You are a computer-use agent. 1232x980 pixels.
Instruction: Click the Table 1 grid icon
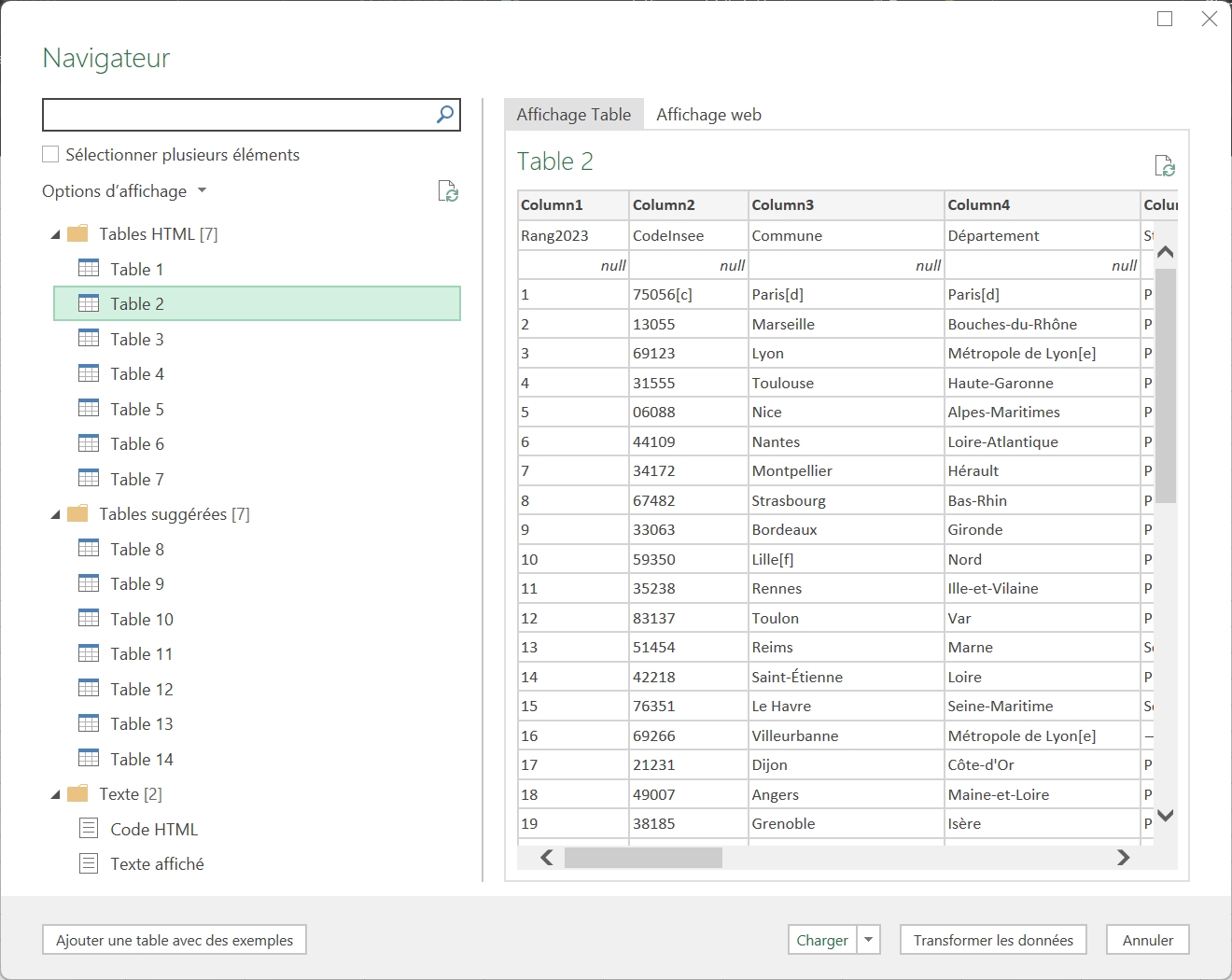pos(89,269)
